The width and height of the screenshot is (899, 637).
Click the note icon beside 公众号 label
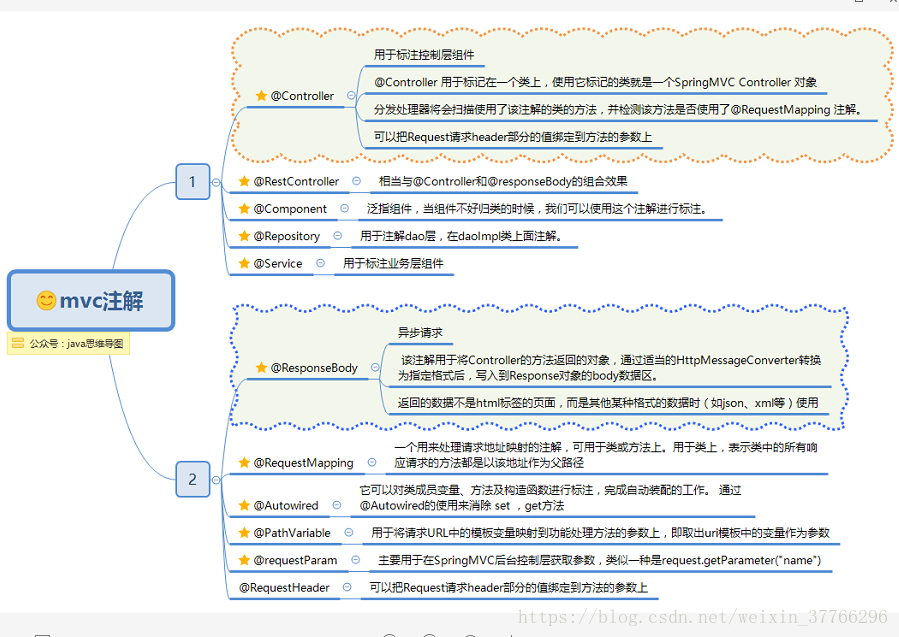click(x=18, y=343)
